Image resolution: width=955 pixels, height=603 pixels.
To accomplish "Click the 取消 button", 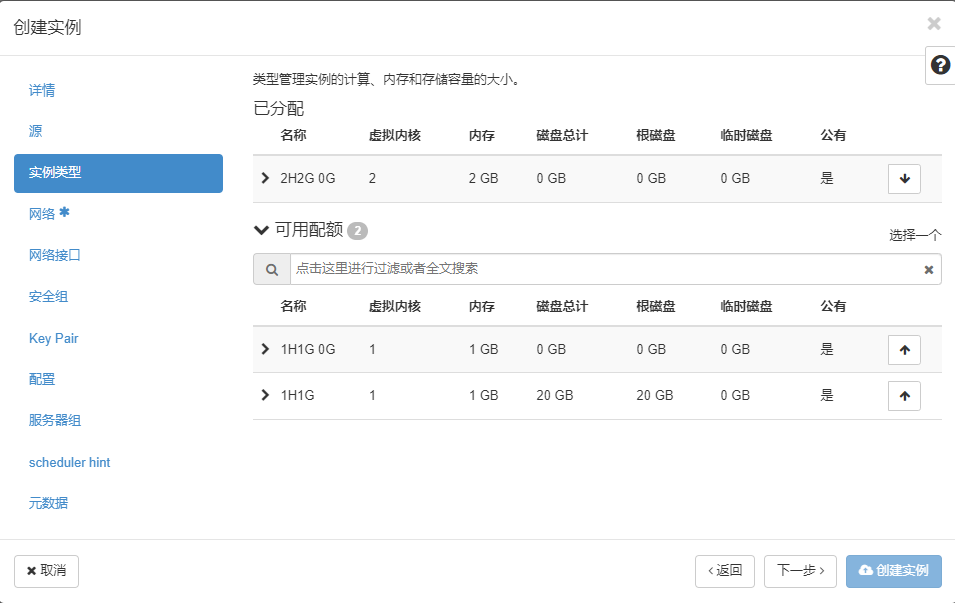I will (x=46, y=571).
